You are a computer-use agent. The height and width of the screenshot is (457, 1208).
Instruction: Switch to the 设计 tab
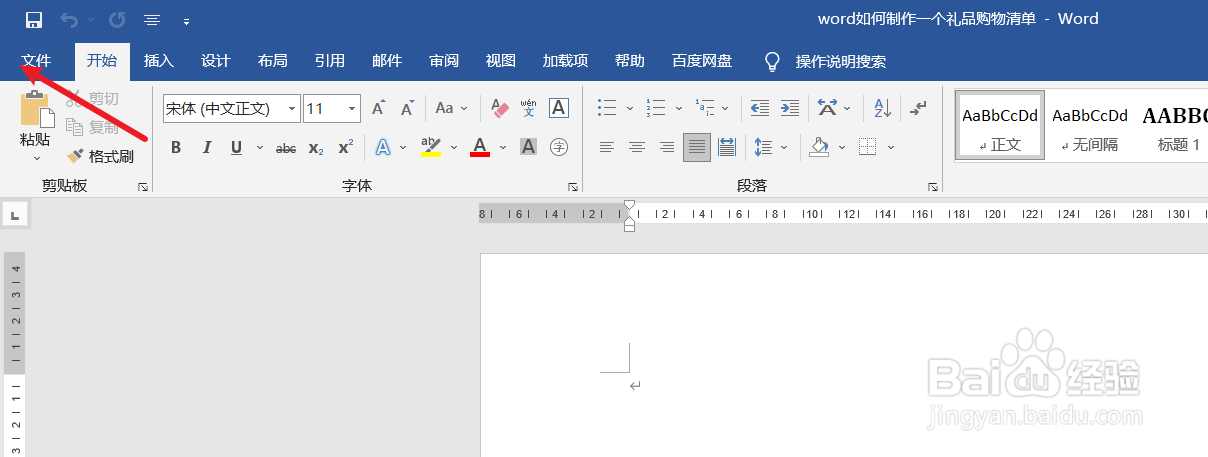[215, 61]
